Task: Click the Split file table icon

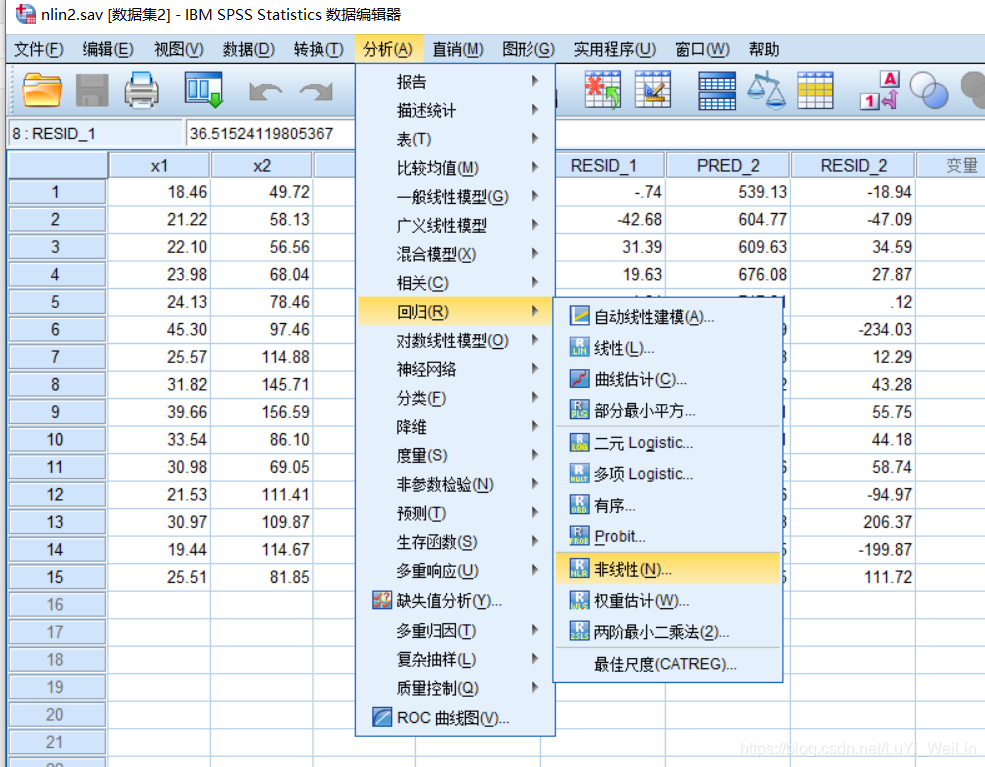Action: (717, 91)
